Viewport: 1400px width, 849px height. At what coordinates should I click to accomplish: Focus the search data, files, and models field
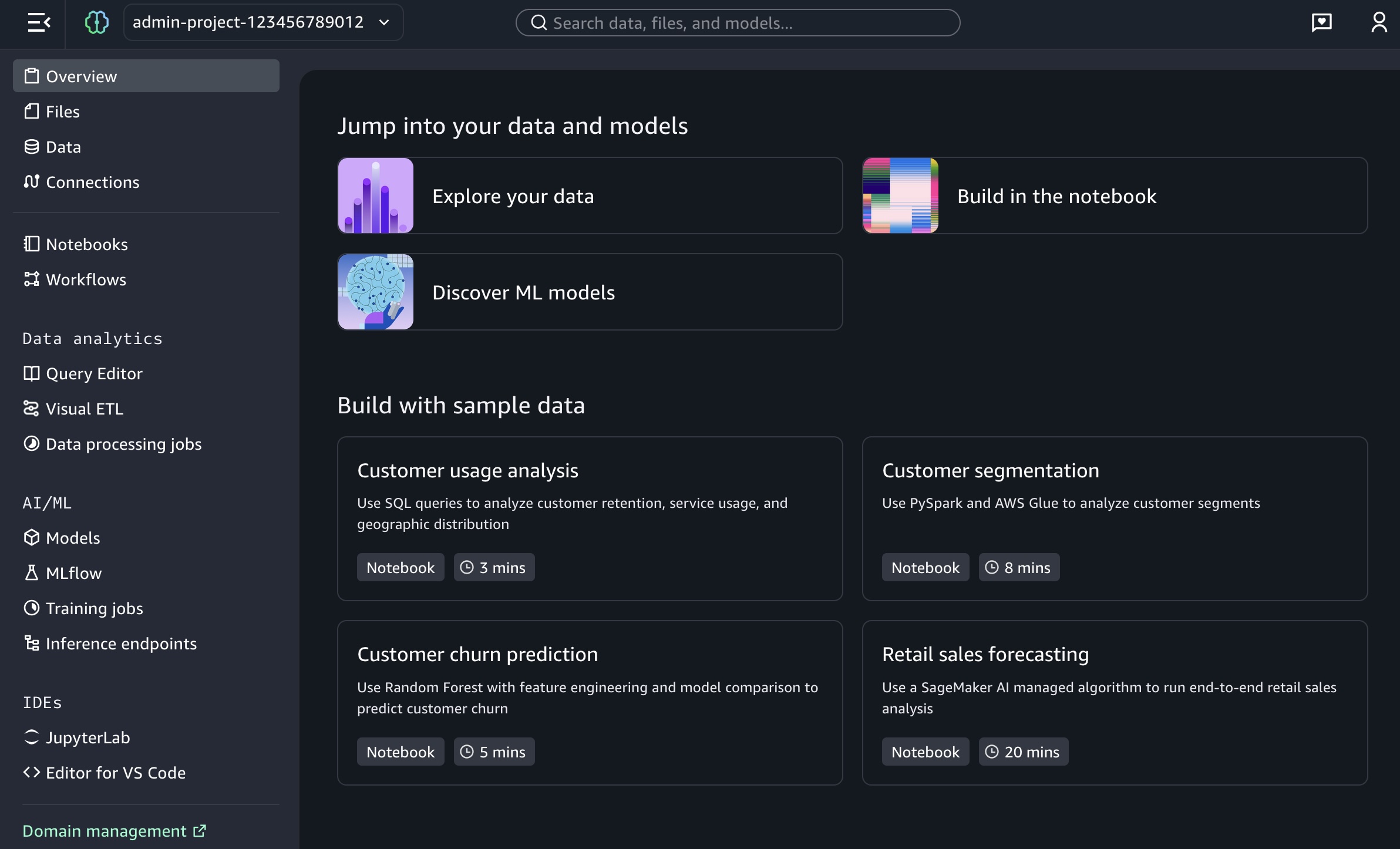pos(738,23)
